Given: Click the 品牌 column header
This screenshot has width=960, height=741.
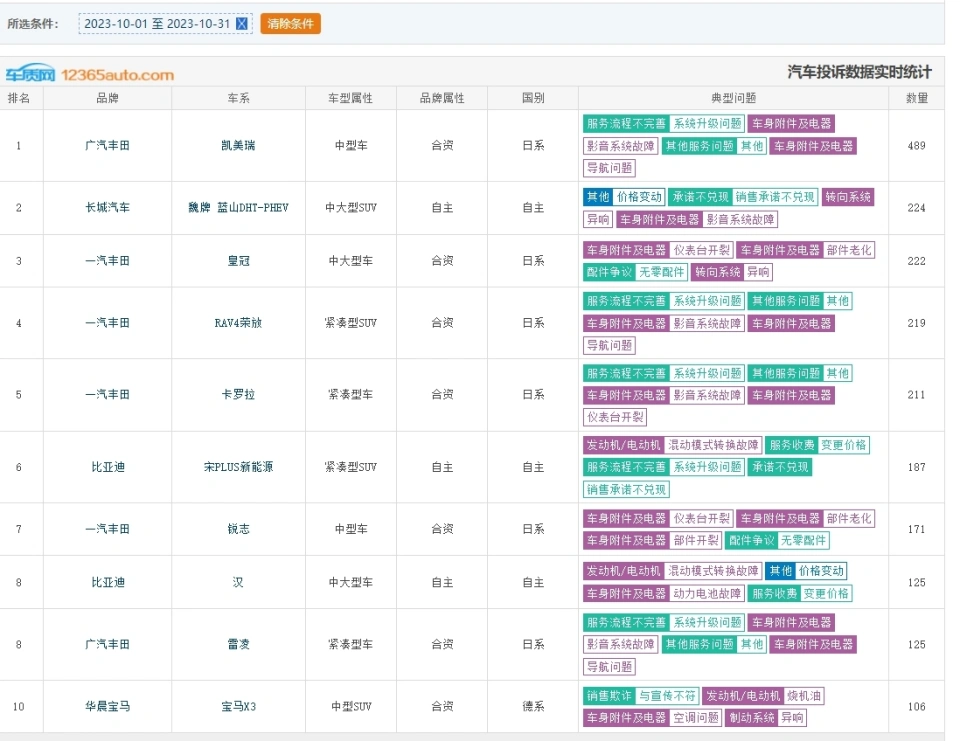Looking at the screenshot, I should coord(107,98).
